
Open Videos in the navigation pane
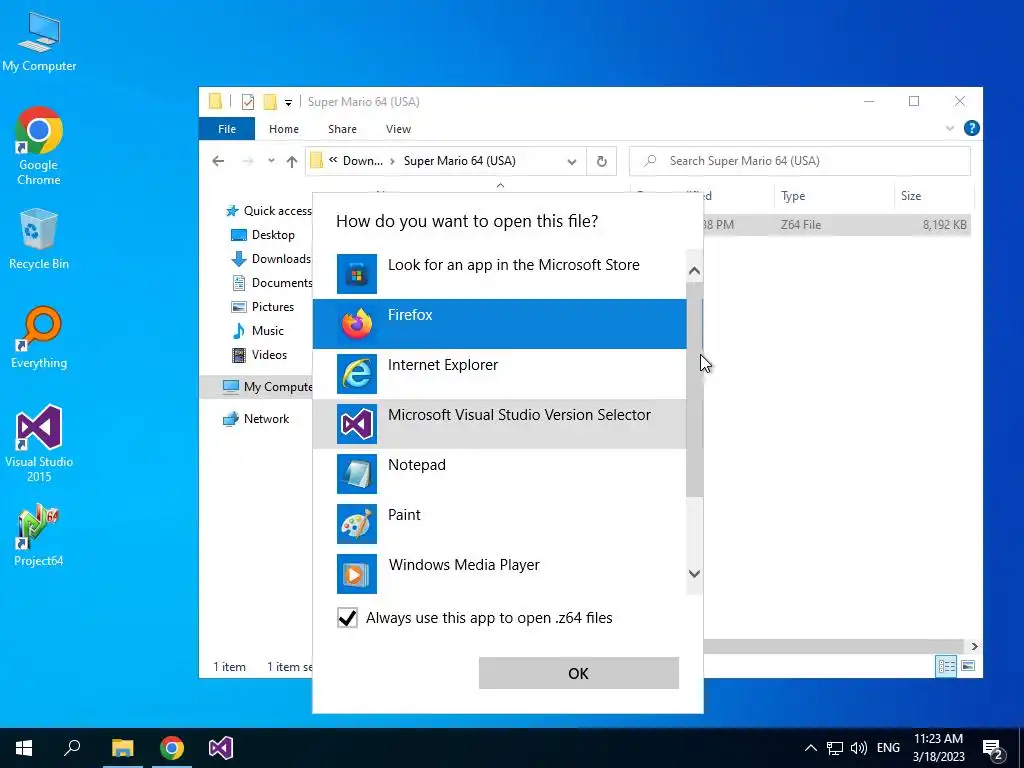pyautogui.click(x=260, y=355)
